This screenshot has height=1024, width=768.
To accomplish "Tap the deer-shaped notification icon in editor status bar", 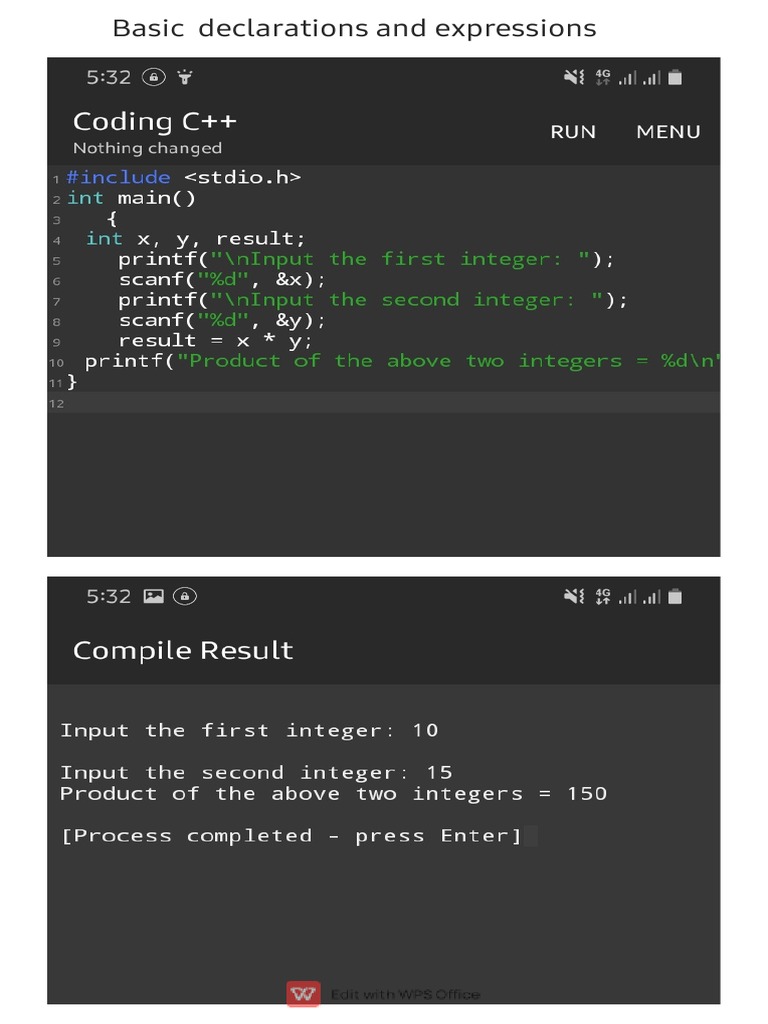I will tap(184, 77).
